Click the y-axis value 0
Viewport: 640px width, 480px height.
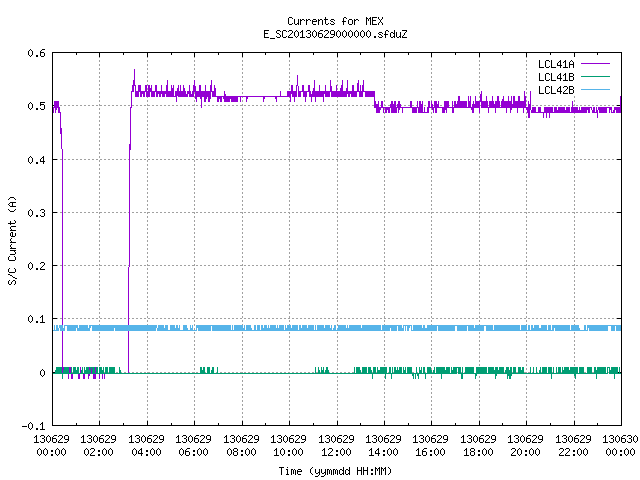click(42, 373)
